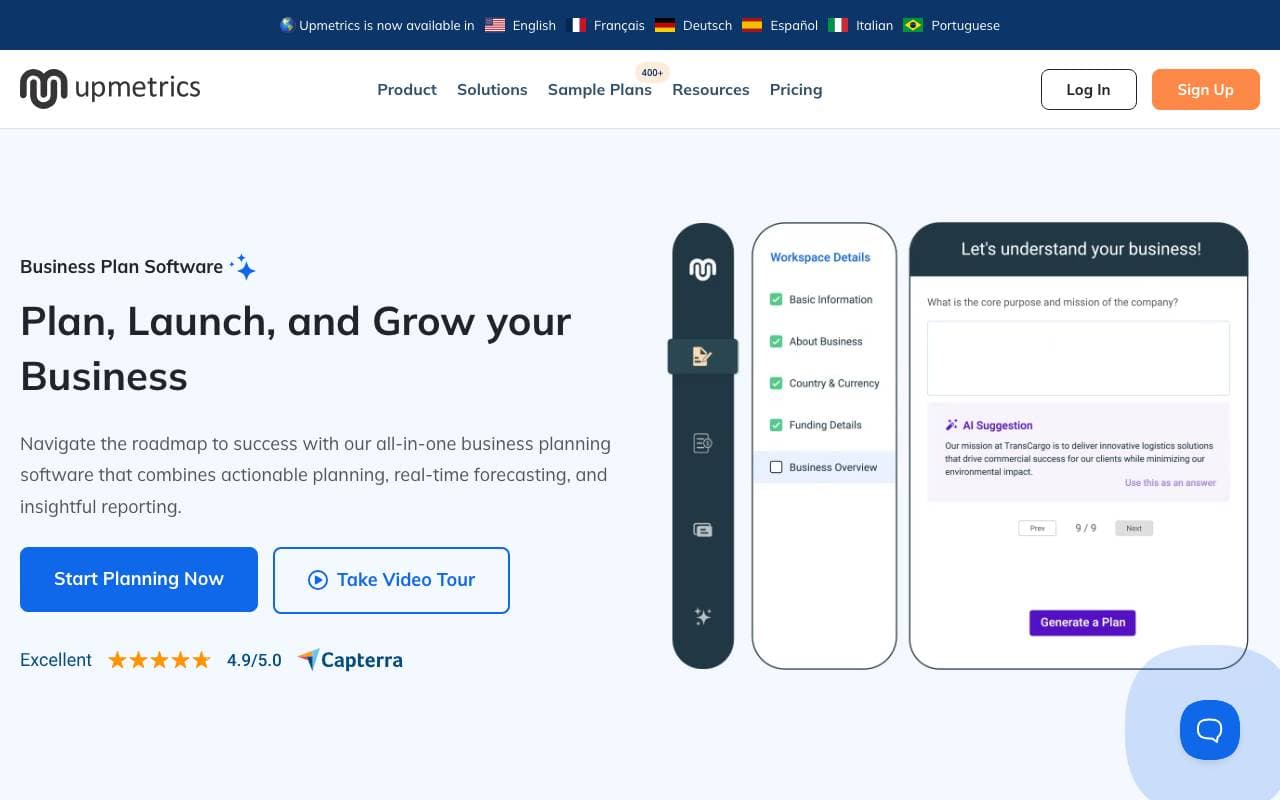Viewport: 1280px width, 800px height.
Task: Select the Italian flag icon
Action: 838,25
